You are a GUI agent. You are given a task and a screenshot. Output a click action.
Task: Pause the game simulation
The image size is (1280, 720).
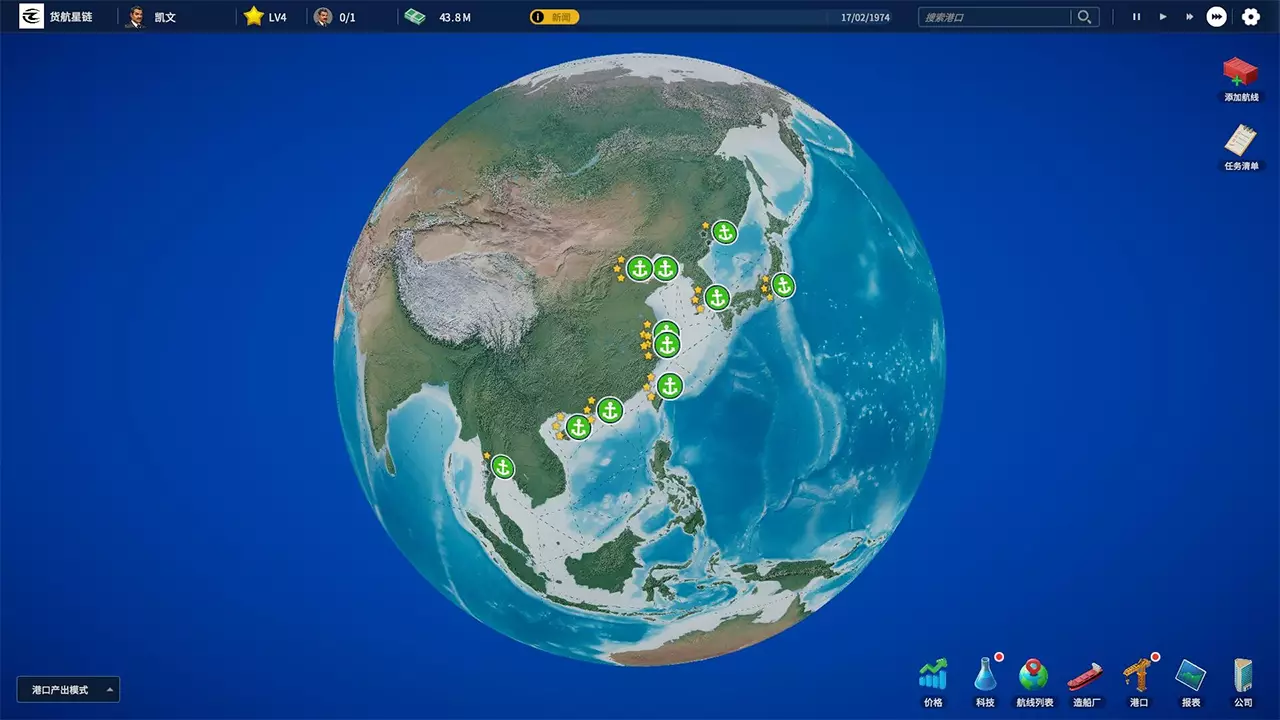1136,17
